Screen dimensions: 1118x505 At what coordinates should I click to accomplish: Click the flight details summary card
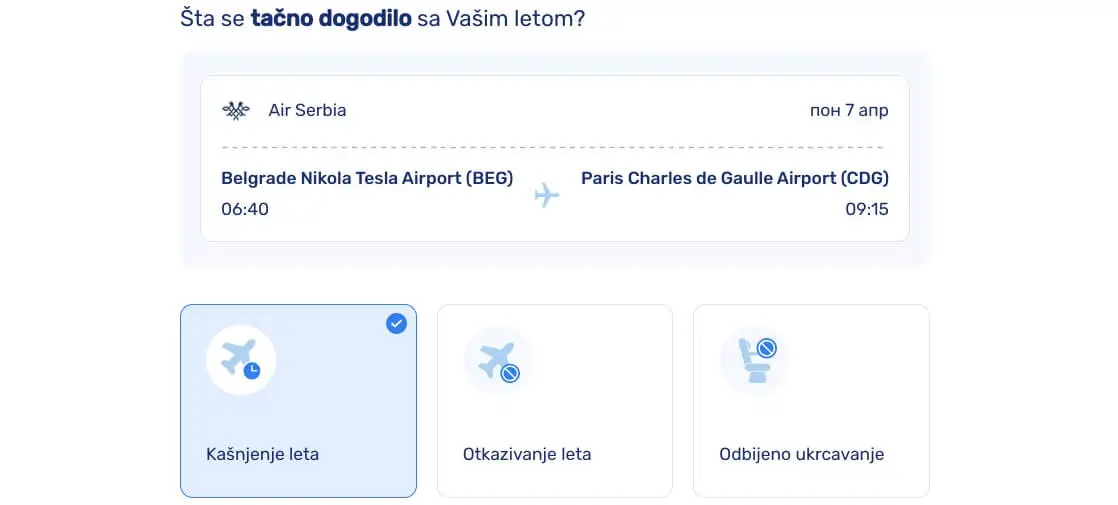point(555,158)
